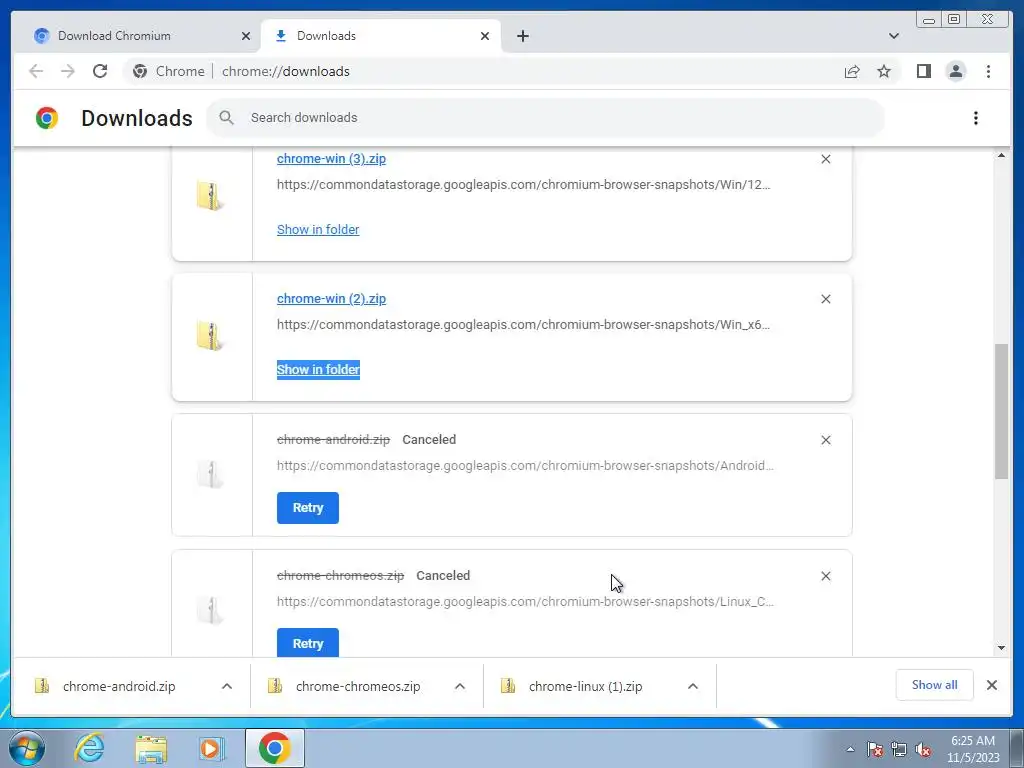Bookmark this page with the star icon

[884, 71]
